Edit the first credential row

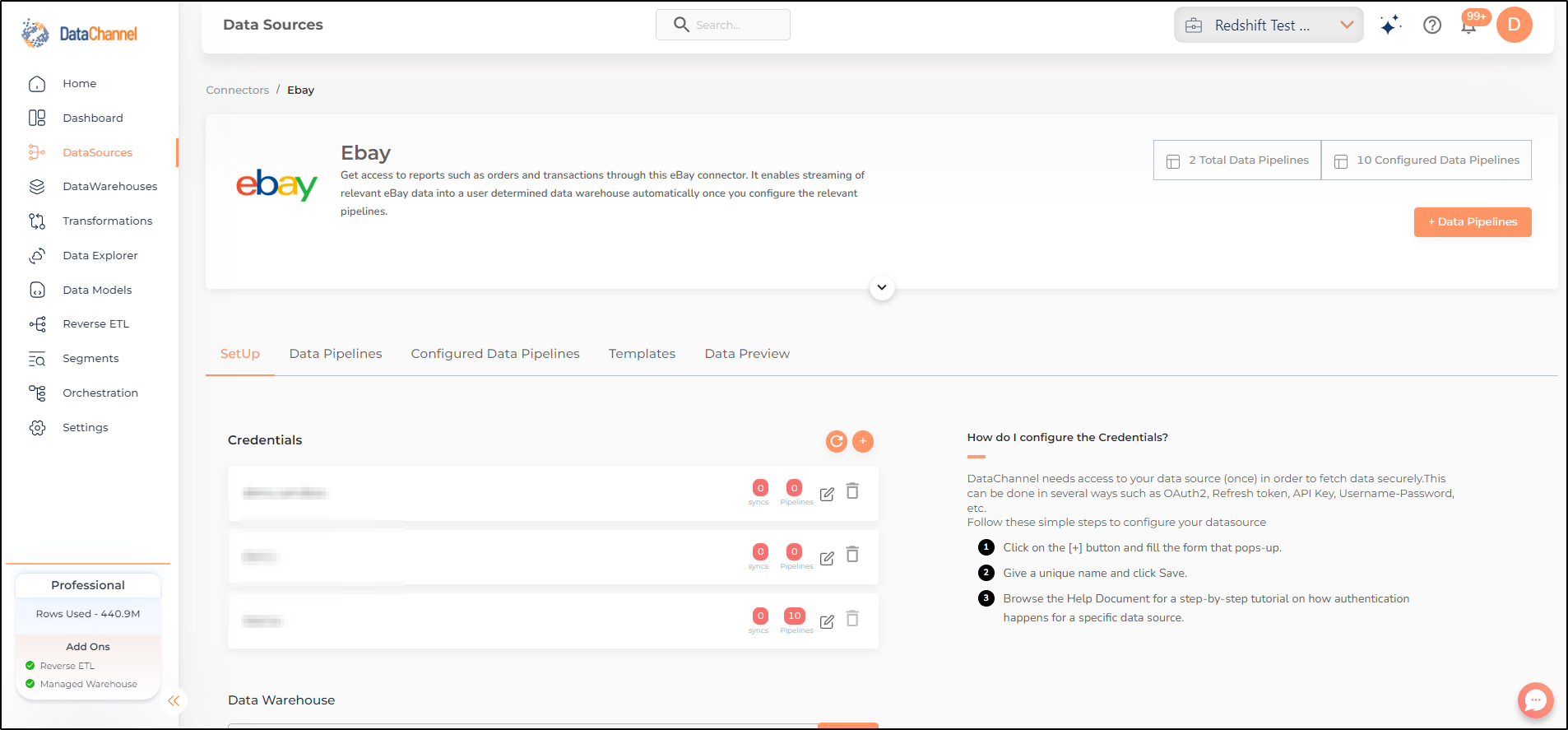[x=827, y=494]
